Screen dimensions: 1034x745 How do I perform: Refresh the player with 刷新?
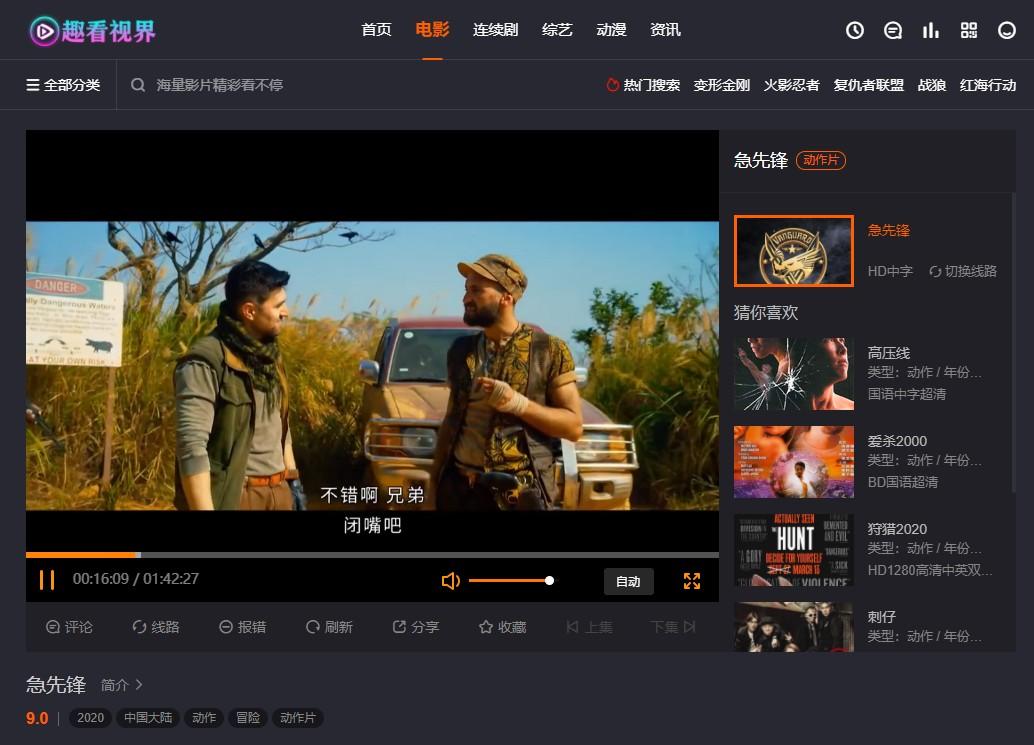tap(329, 627)
